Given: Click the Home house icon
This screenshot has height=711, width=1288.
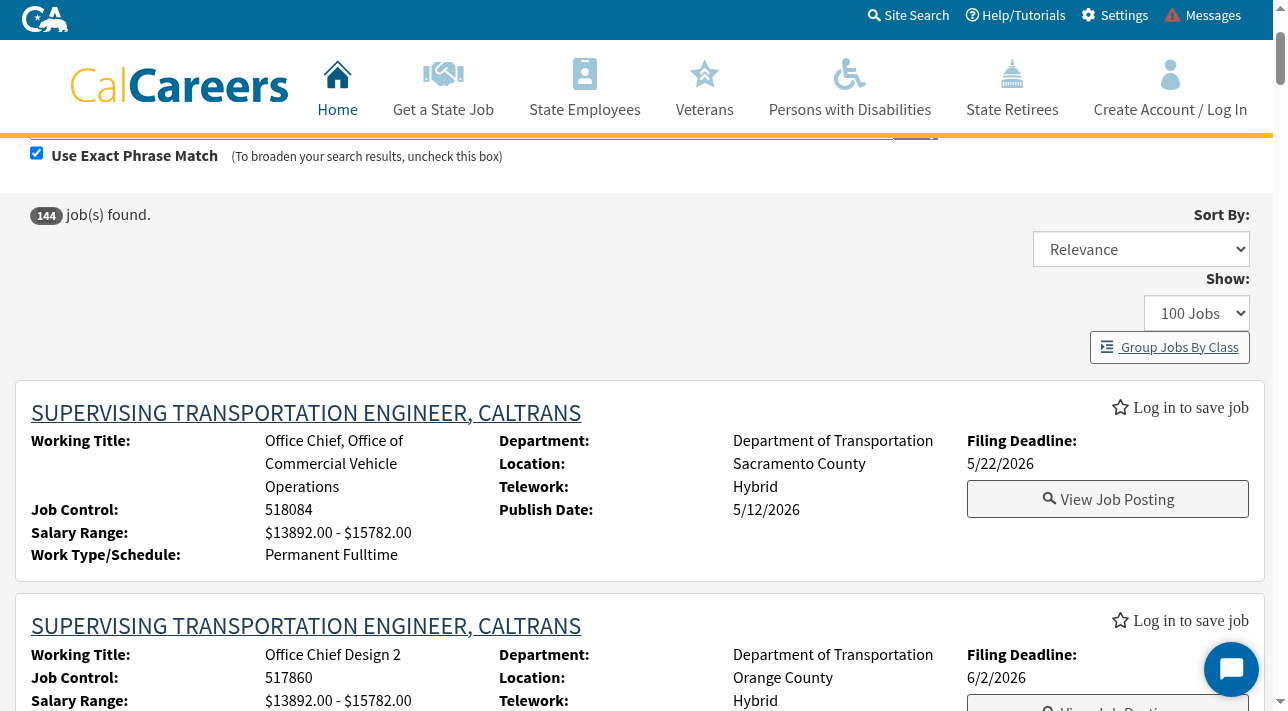Looking at the screenshot, I should click(338, 75).
